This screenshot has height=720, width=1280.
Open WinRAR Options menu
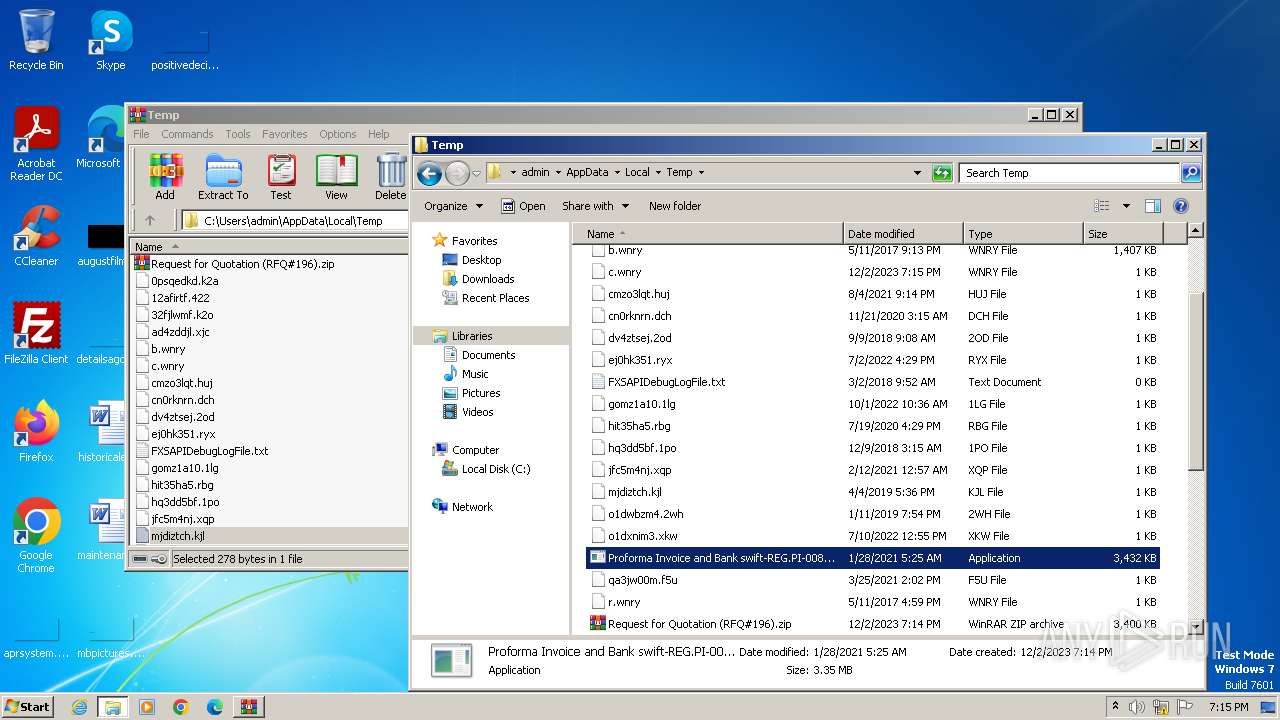click(338, 134)
